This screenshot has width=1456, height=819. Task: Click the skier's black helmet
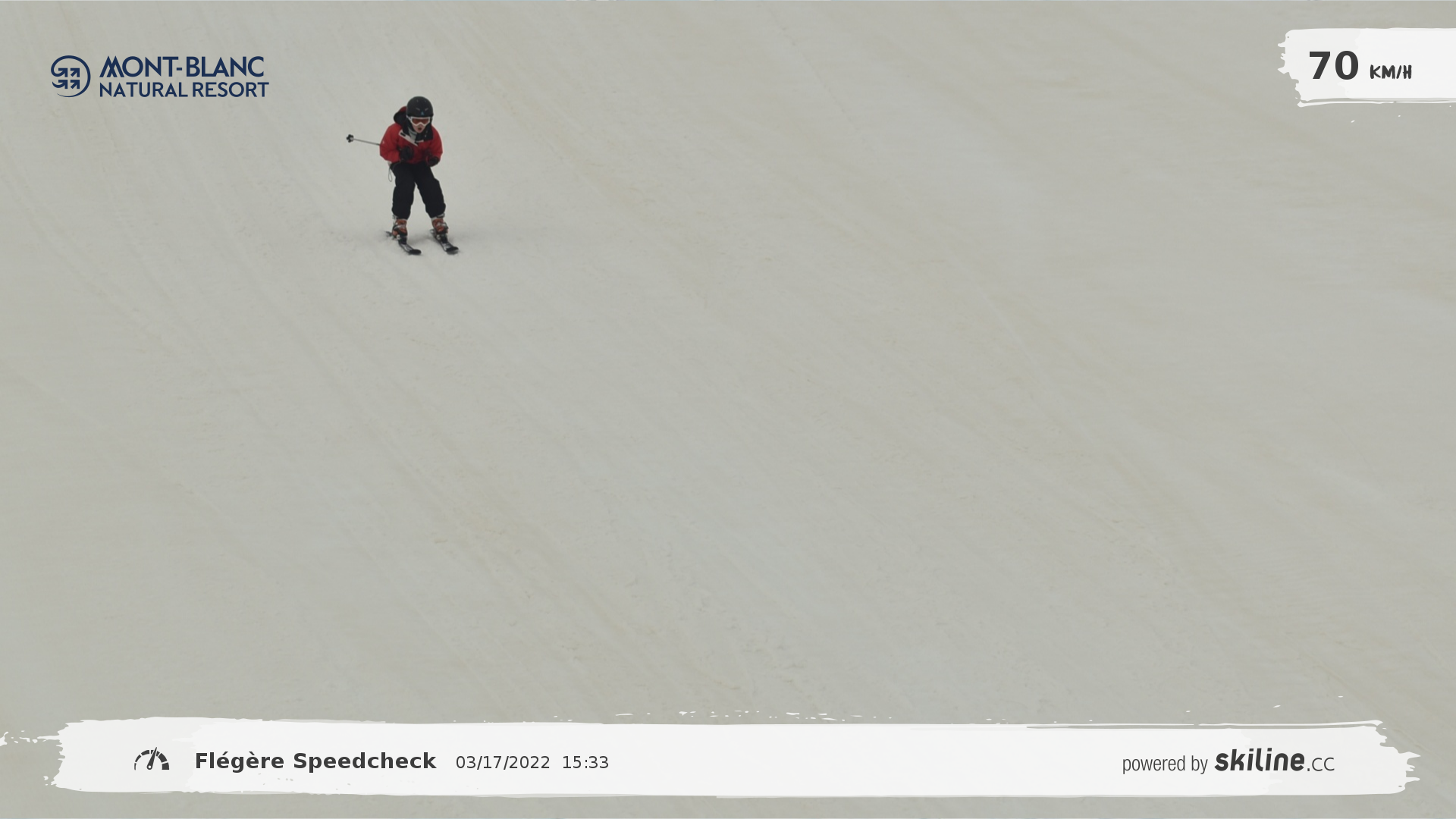pyautogui.click(x=419, y=106)
